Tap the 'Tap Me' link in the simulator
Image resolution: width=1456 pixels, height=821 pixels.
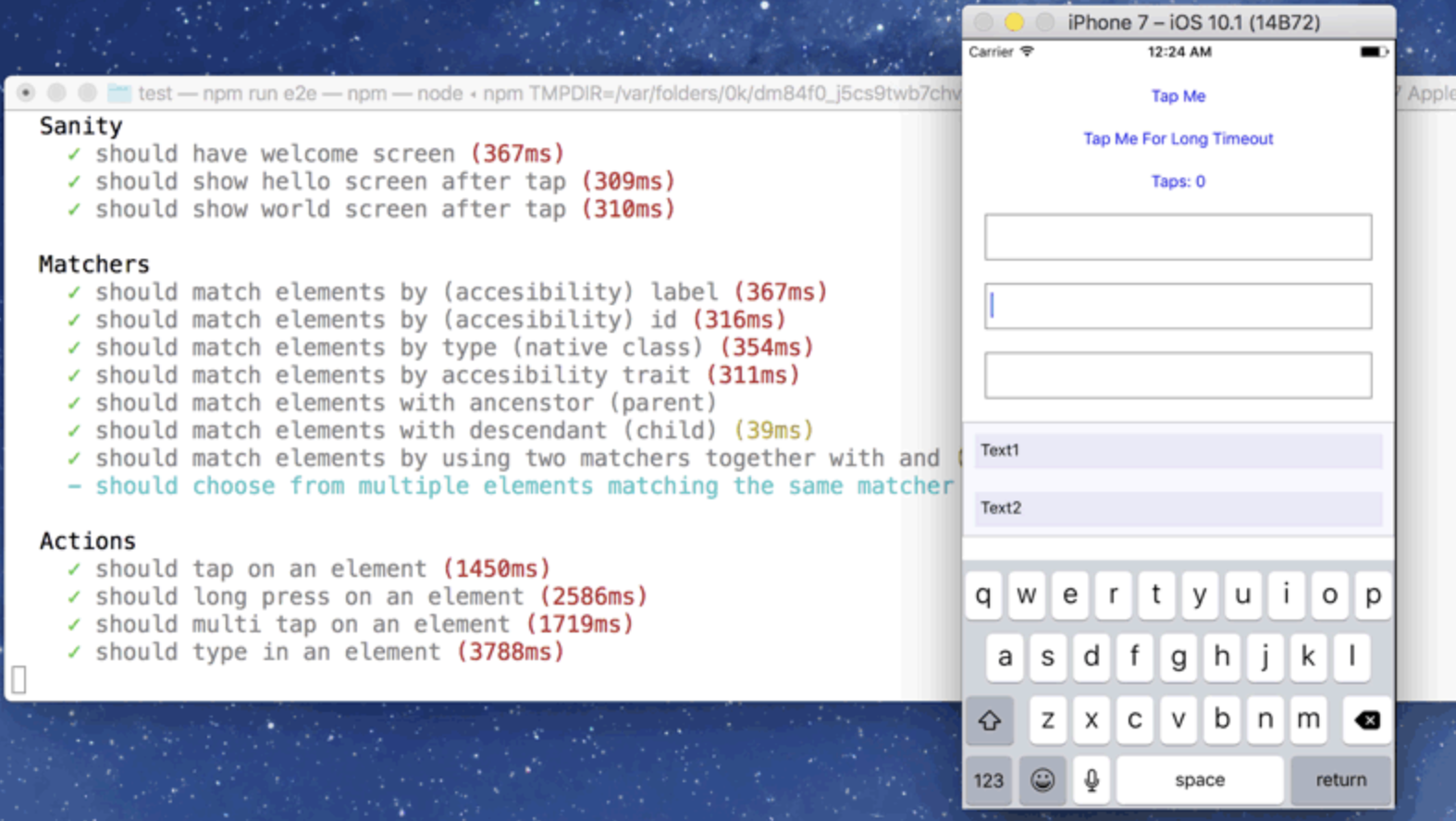pos(1178,96)
